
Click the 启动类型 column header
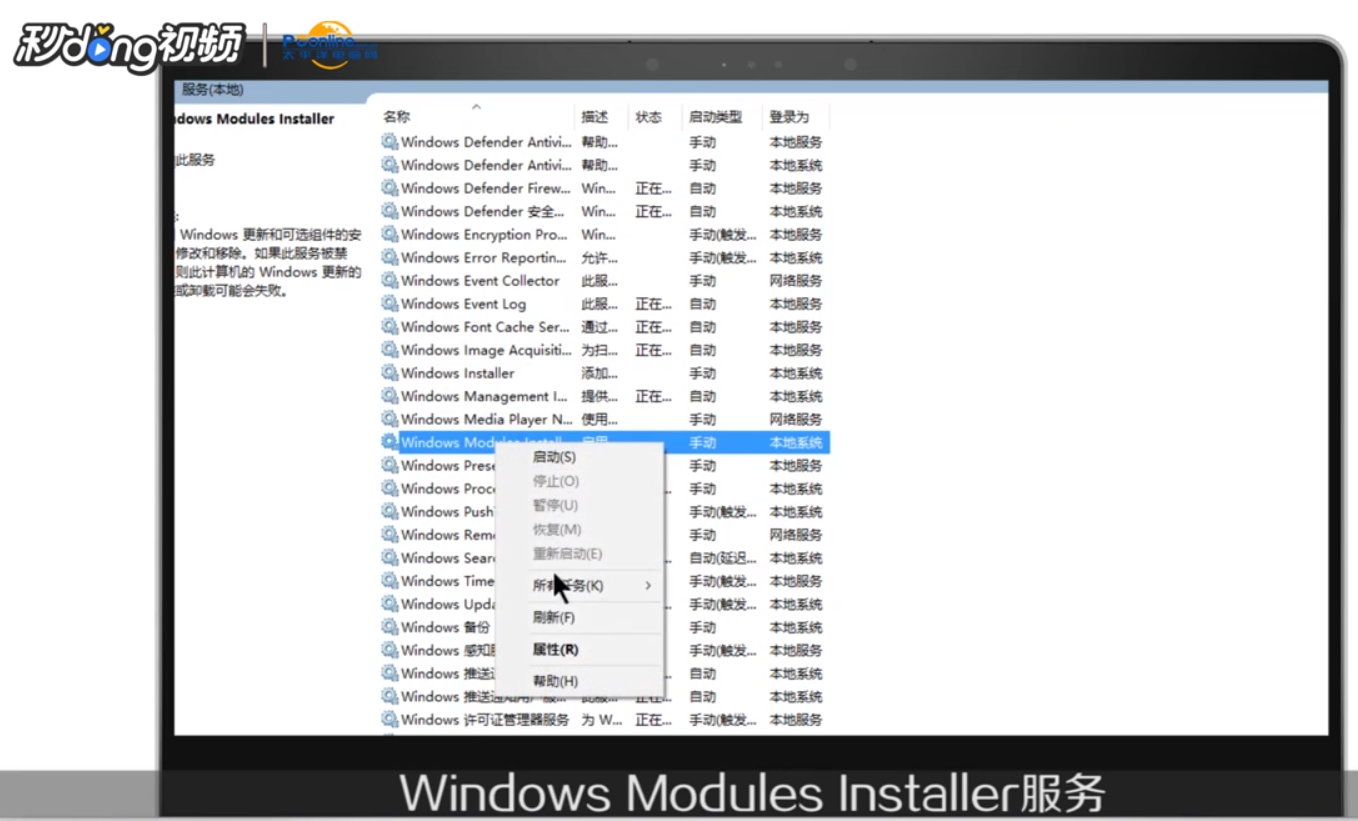[716, 116]
